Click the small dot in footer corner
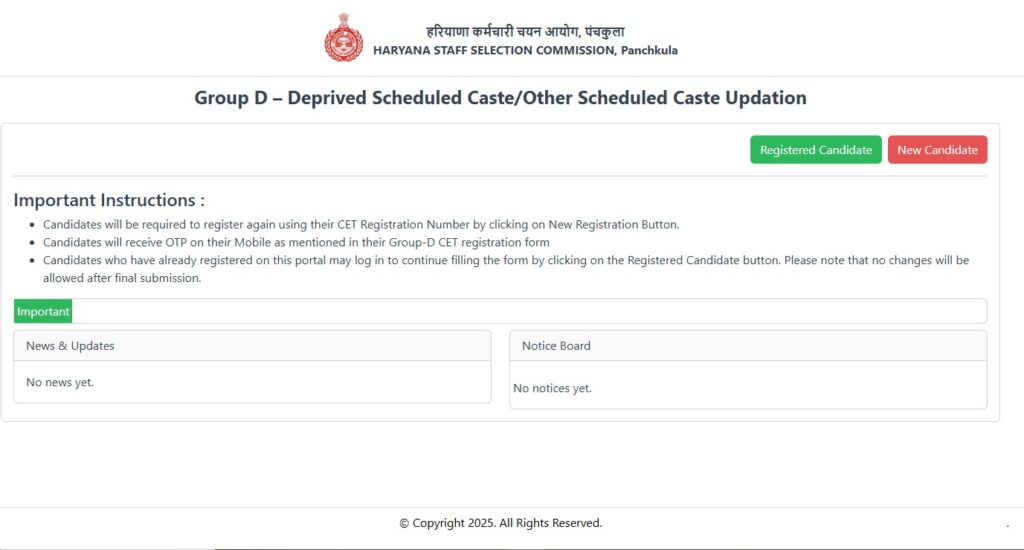The image size is (1024, 550). (x=1007, y=525)
